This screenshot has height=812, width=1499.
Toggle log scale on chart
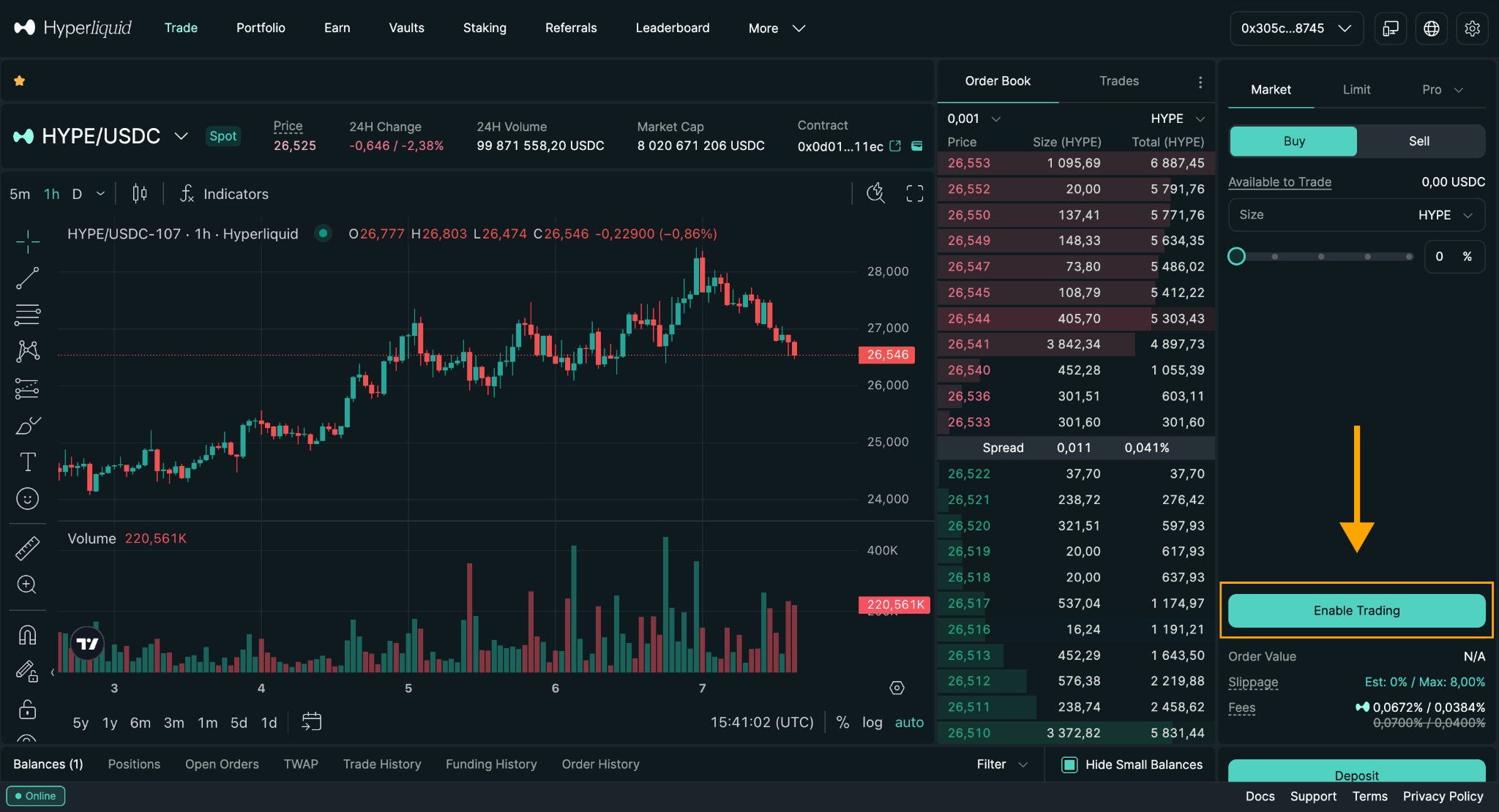872,722
